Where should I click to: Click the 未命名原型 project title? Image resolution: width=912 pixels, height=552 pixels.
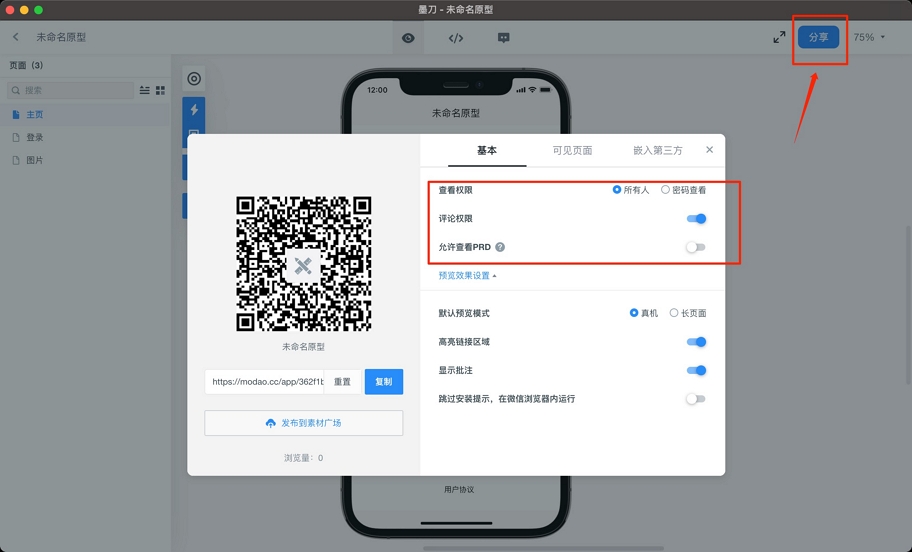[x=61, y=37]
